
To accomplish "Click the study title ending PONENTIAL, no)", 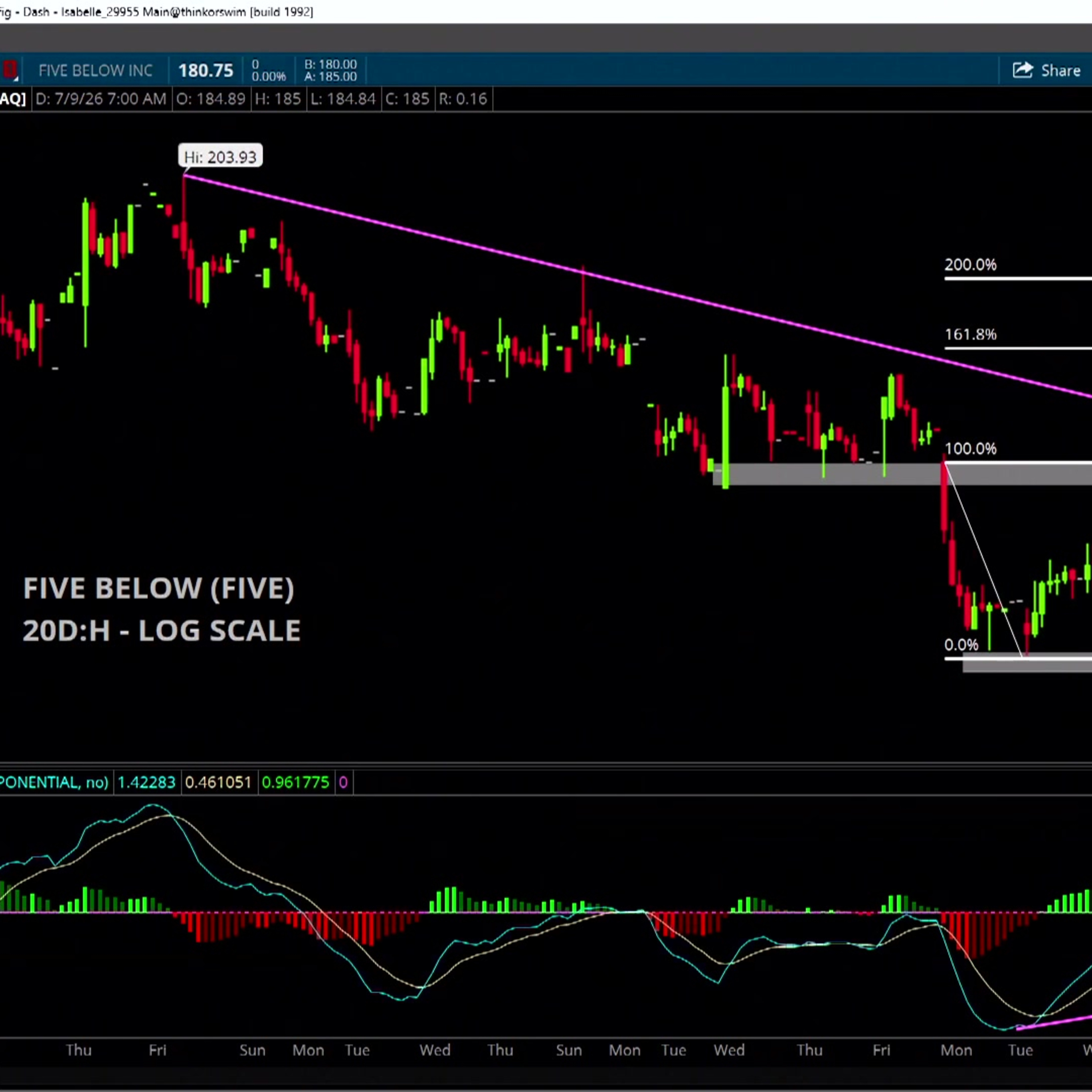I will click(54, 782).
